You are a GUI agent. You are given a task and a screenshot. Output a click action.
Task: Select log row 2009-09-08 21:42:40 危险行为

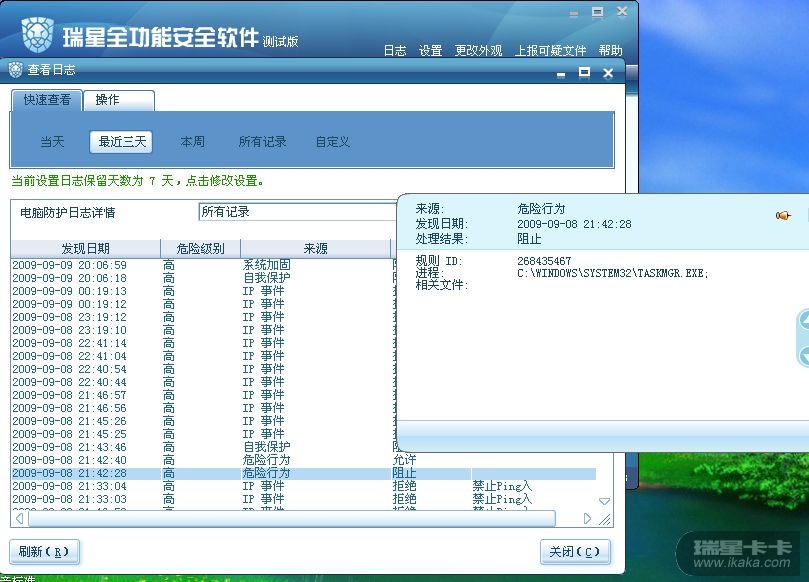pyautogui.click(x=303, y=460)
